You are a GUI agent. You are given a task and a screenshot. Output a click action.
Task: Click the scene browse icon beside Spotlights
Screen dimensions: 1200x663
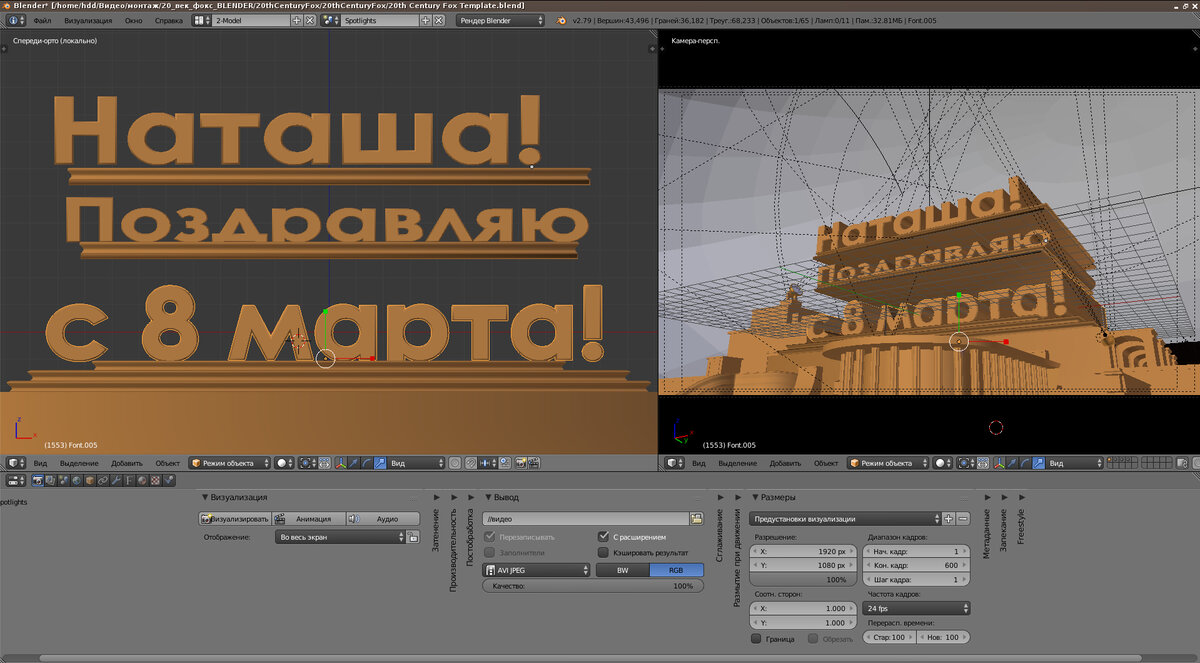click(330, 20)
